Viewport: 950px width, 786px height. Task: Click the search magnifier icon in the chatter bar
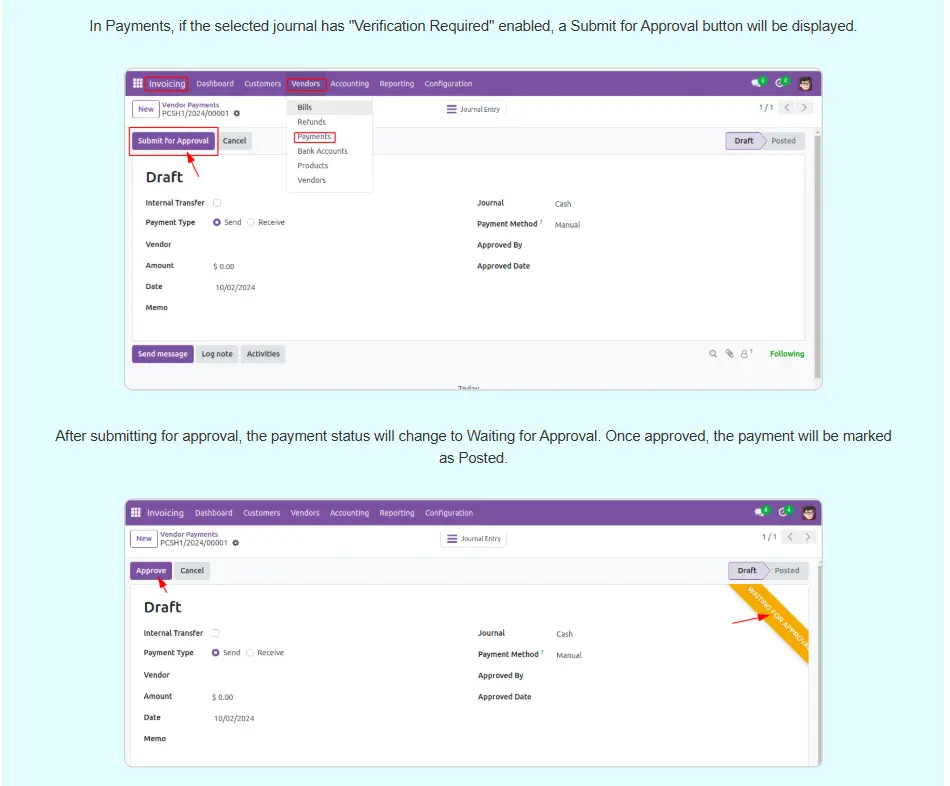coord(713,354)
